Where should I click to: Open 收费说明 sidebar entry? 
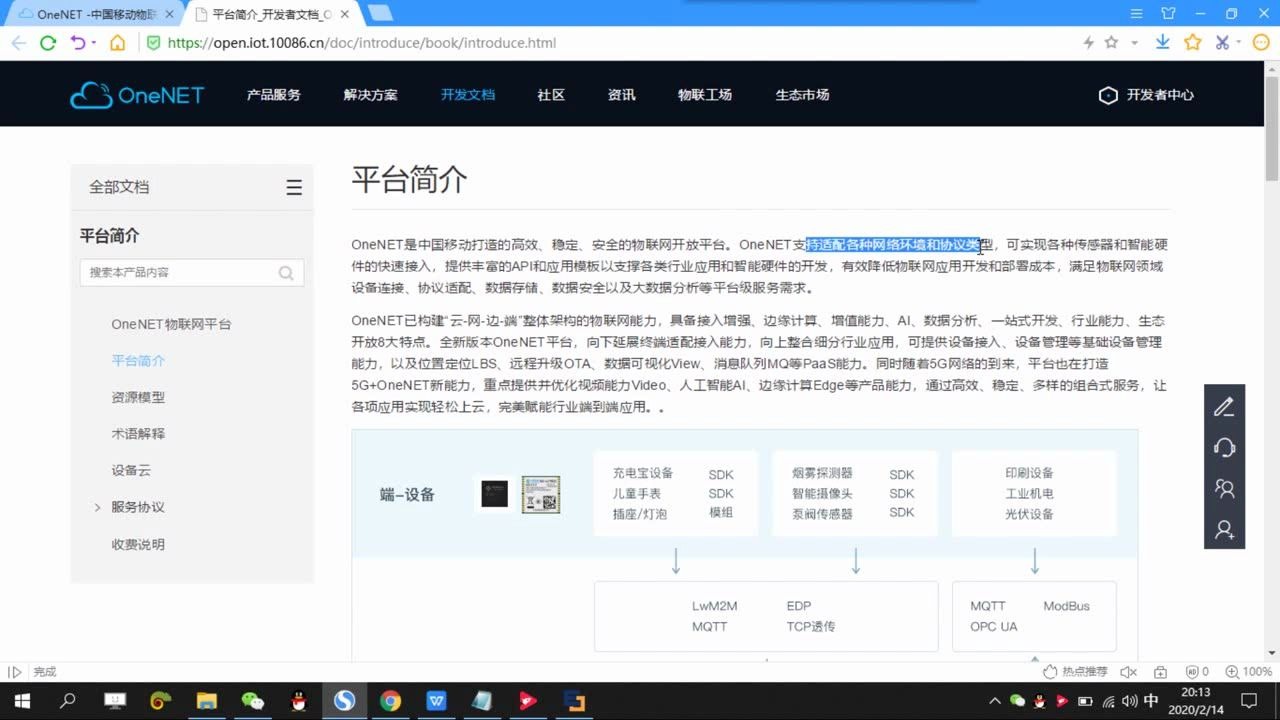click(x=138, y=545)
